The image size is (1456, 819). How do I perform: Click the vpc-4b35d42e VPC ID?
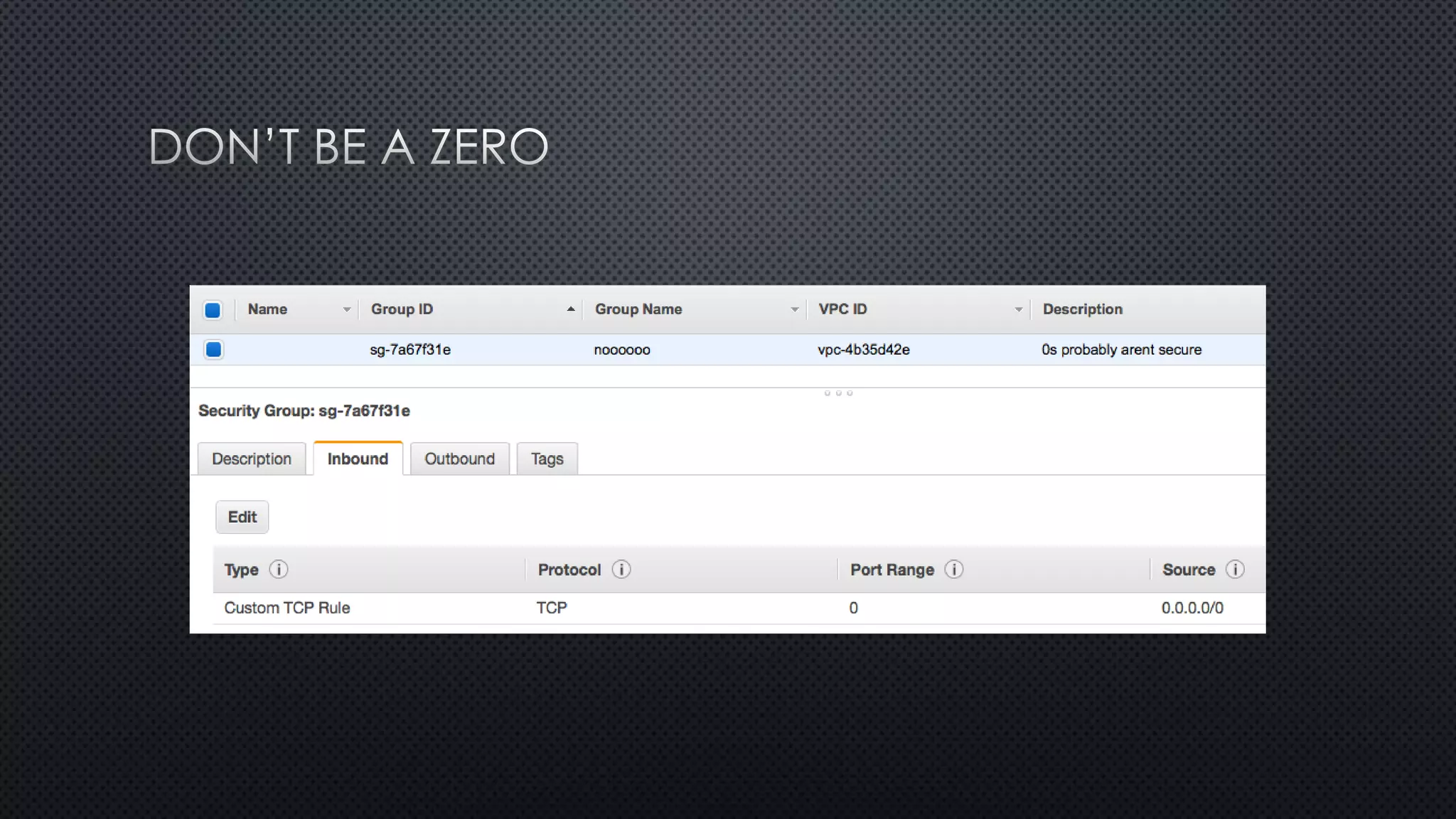click(x=863, y=350)
